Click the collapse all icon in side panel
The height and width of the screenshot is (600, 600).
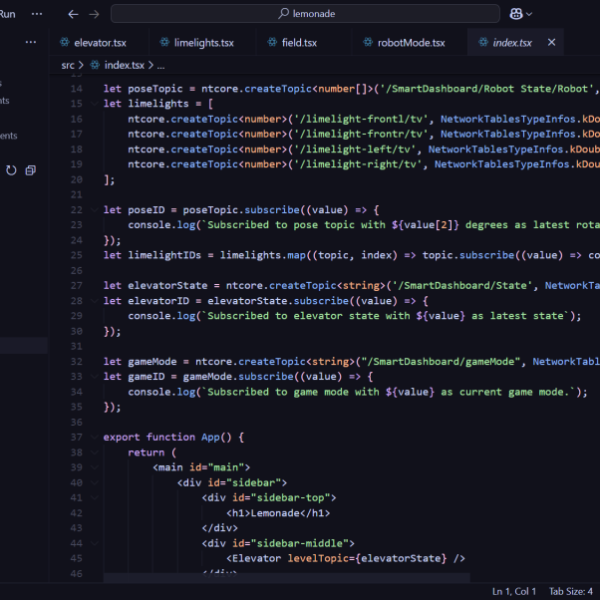(31, 170)
